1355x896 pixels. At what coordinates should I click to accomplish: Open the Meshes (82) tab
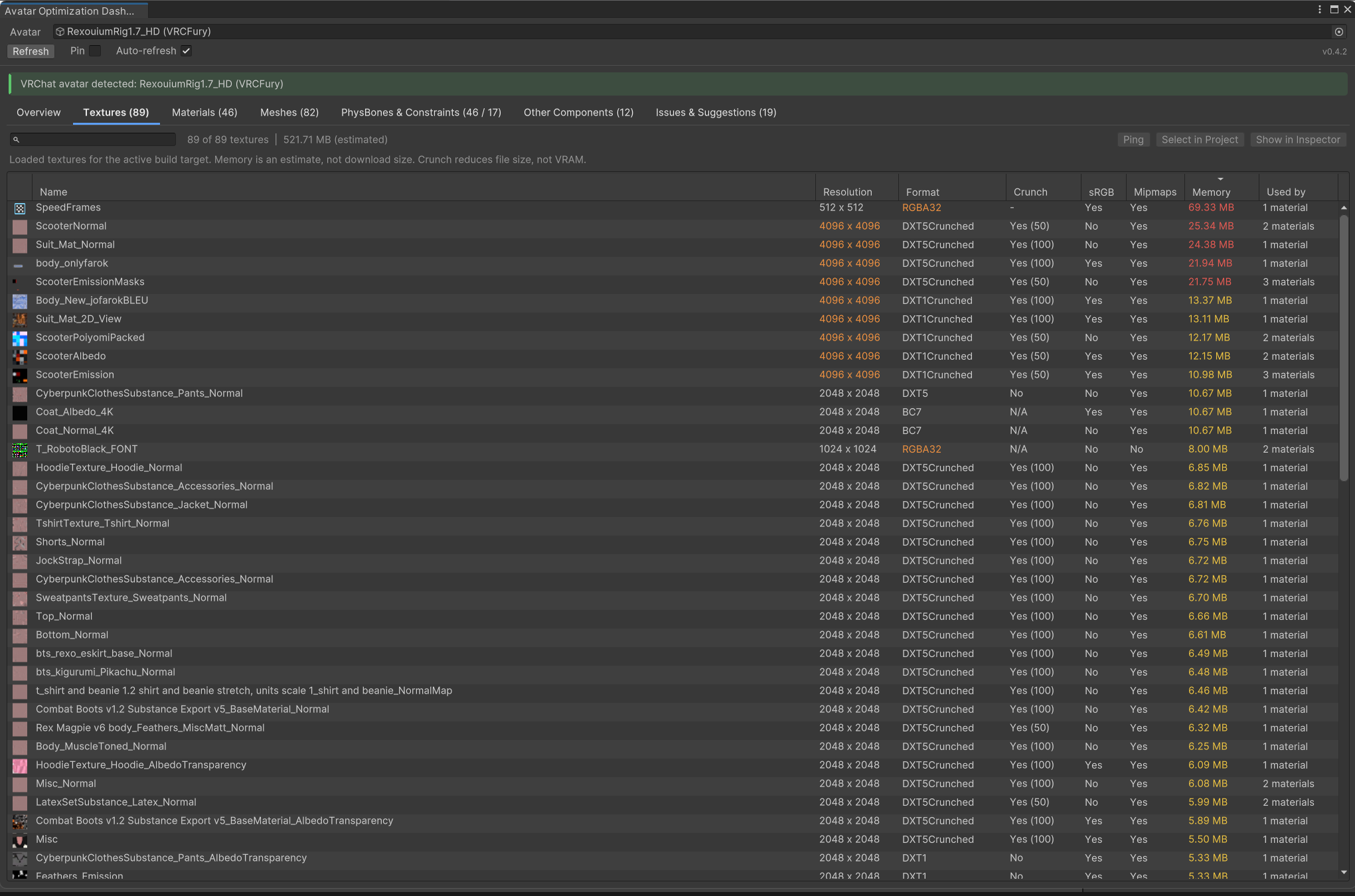point(289,113)
